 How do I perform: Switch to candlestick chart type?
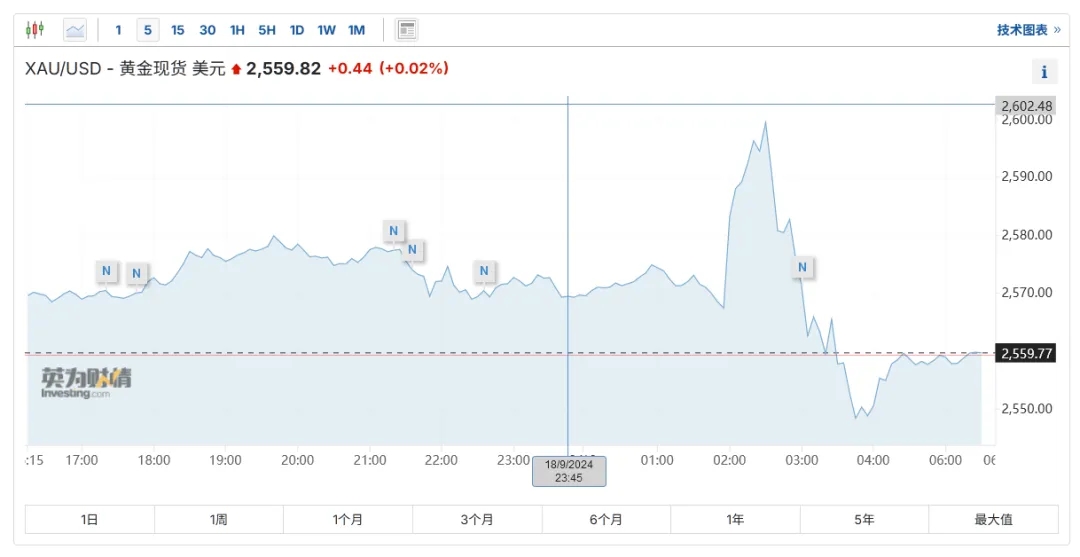(35, 30)
